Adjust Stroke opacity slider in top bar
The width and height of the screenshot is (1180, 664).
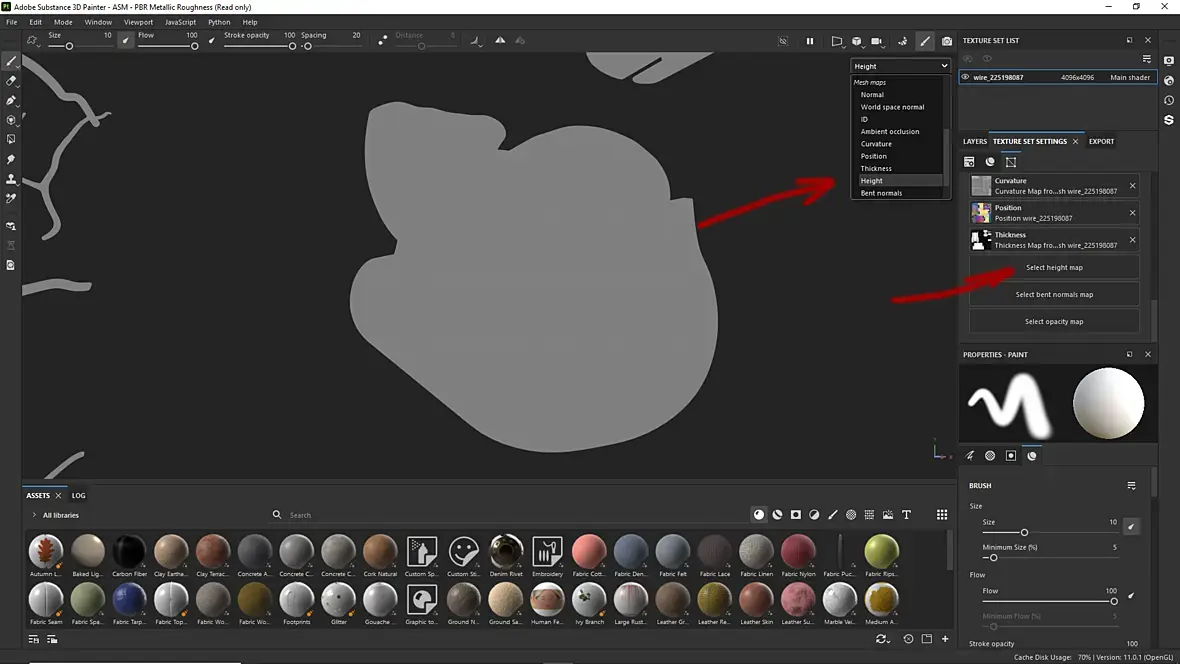[x=259, y=47]
